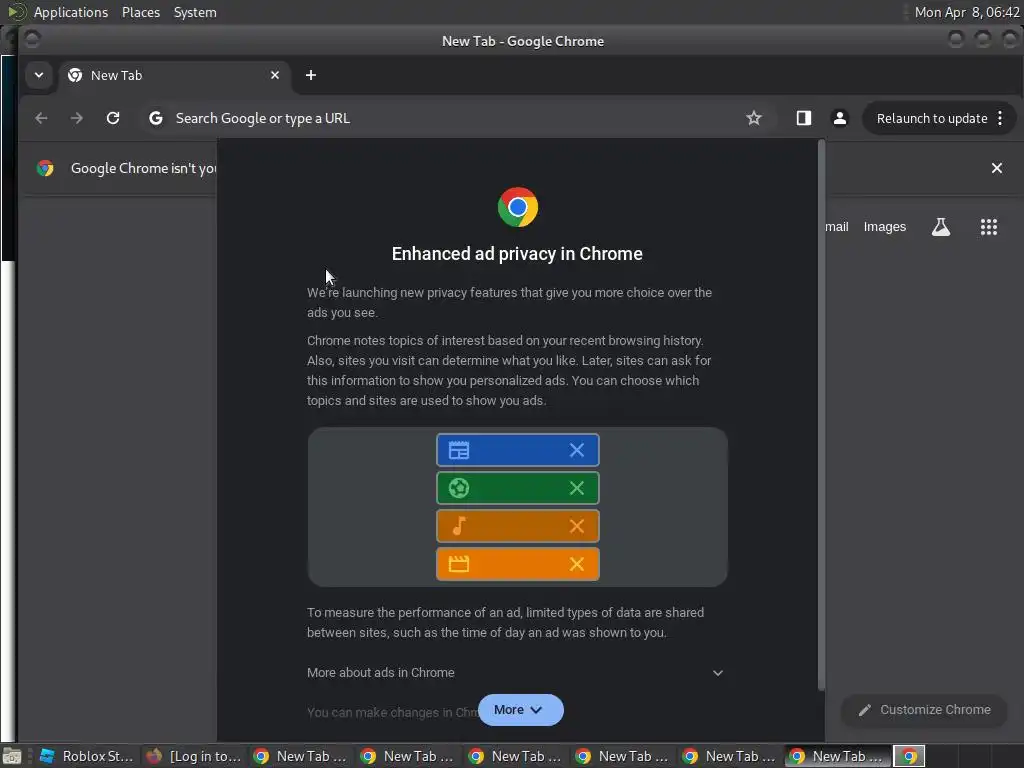
Task: Close the New Tab tab
Action: (x=275, y=75)
